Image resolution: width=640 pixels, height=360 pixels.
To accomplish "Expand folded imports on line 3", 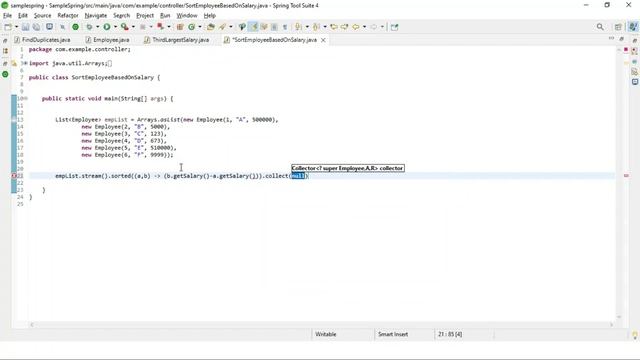I will (25, 63).
